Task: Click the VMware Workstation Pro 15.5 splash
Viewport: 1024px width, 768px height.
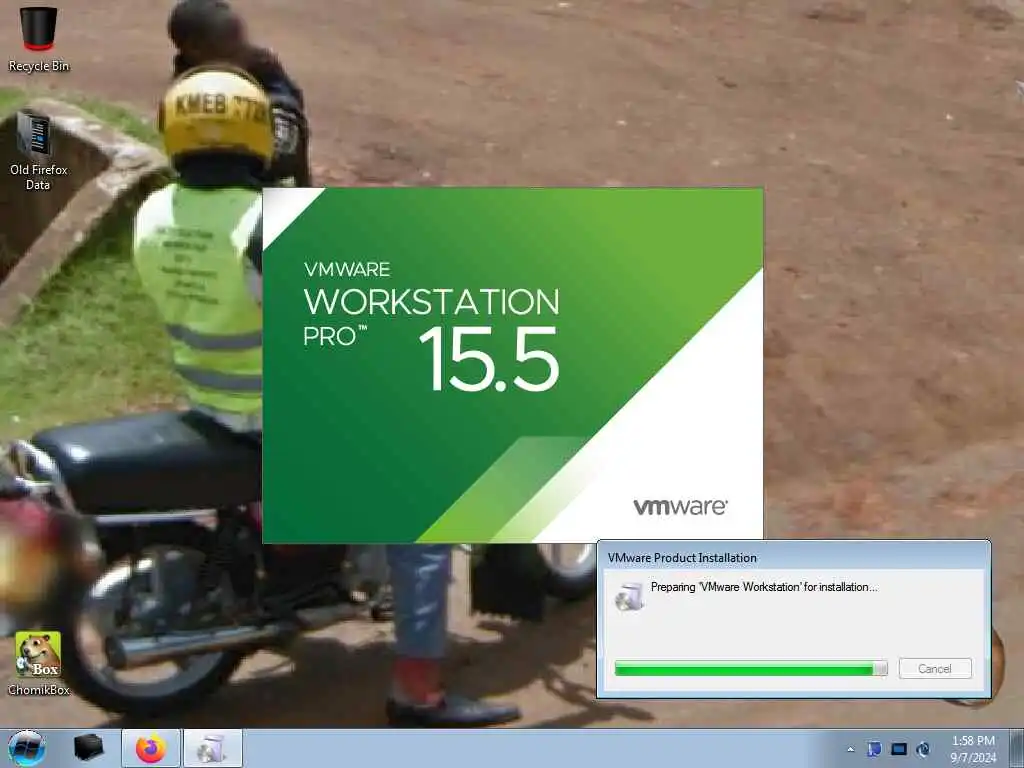Action: click(x=513, y=365)
